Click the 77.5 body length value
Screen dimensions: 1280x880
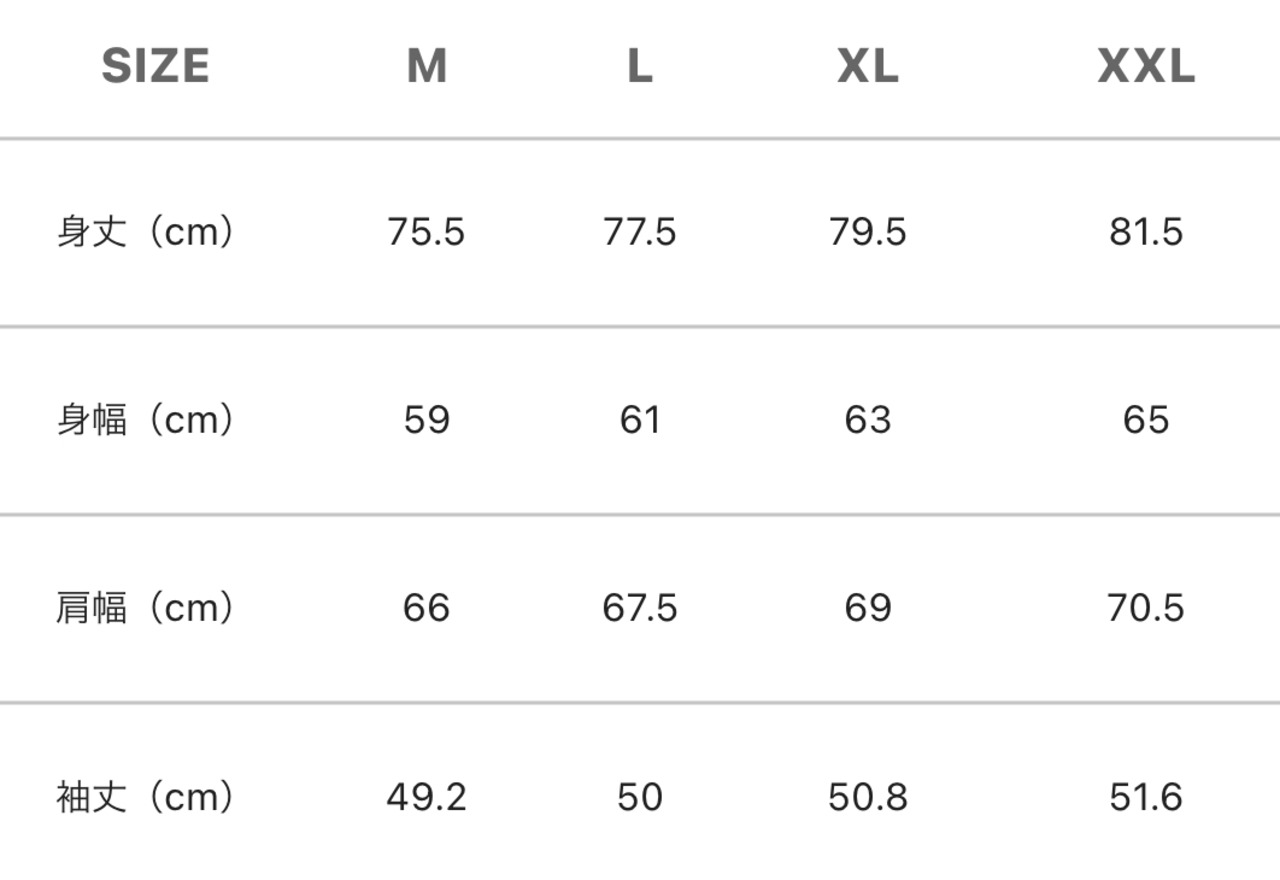(640, 232)
